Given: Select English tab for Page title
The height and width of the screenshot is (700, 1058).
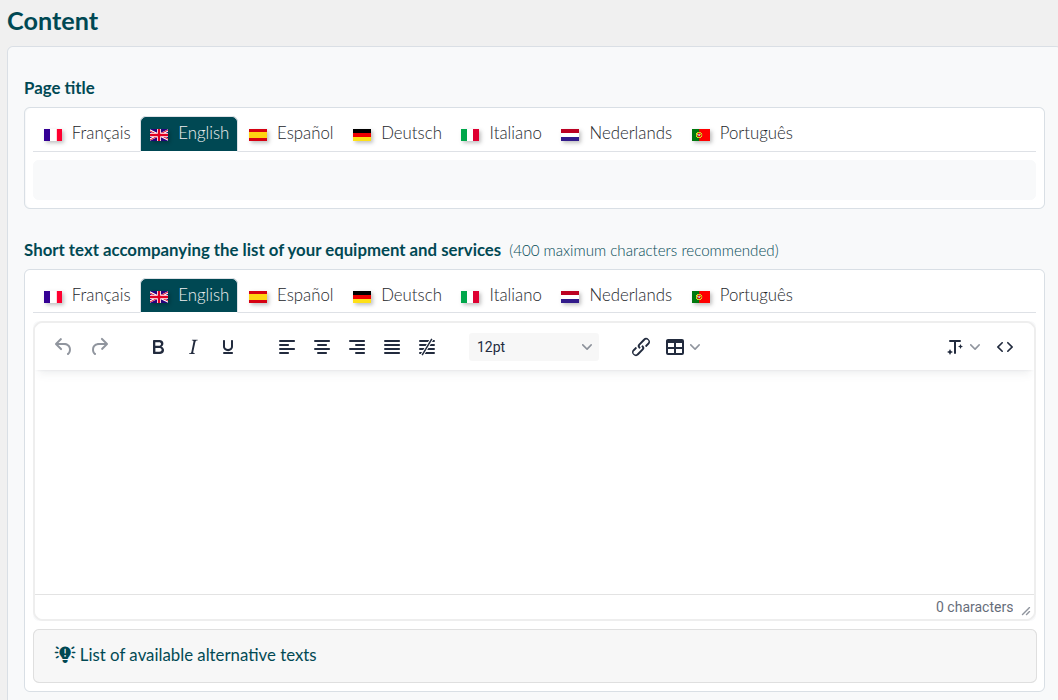Looking at the screenshot, I should coord(189,134).
